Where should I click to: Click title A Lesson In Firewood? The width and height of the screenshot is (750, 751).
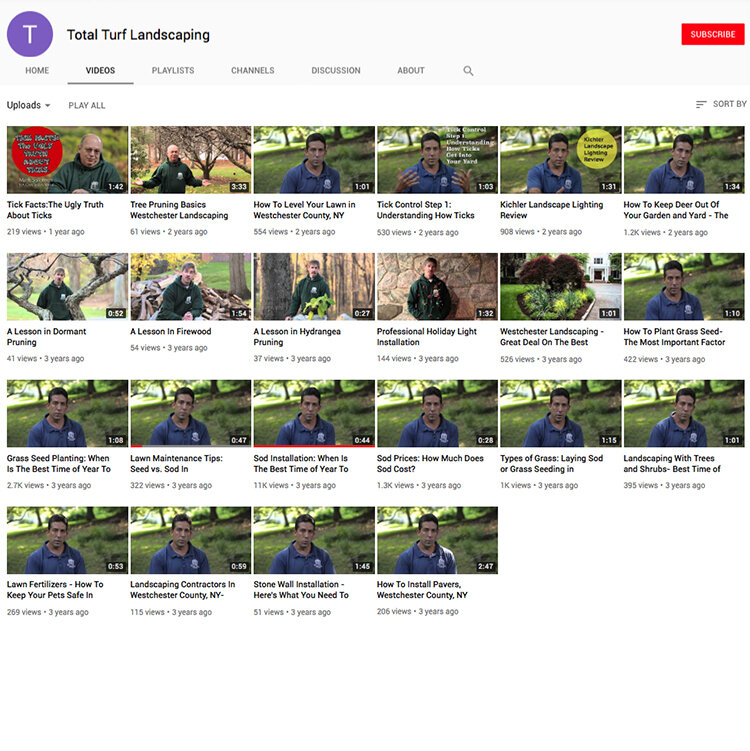170,331
